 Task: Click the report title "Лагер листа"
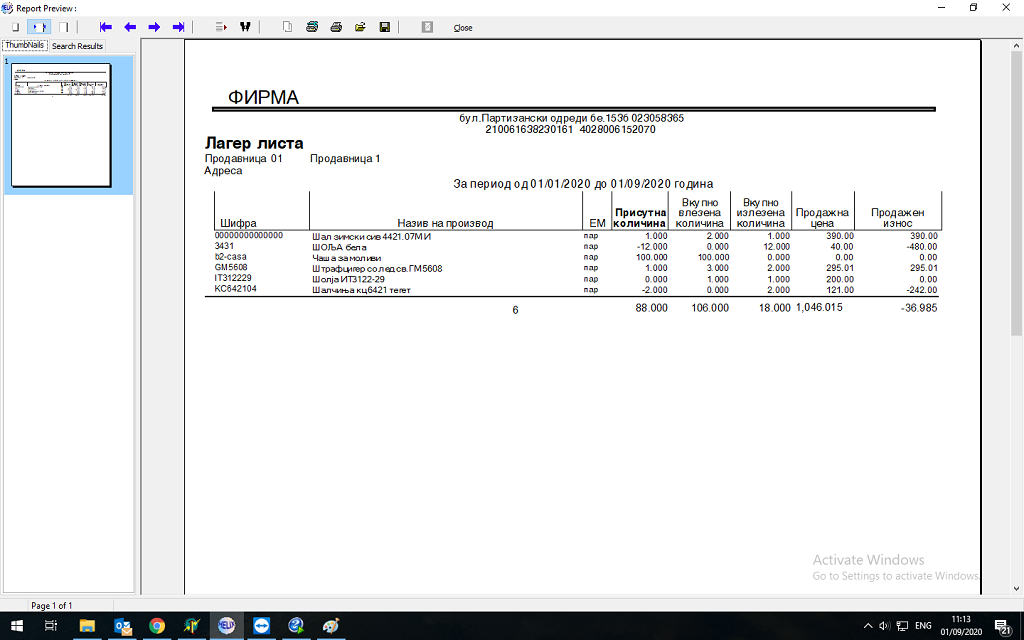pos(254,143)
